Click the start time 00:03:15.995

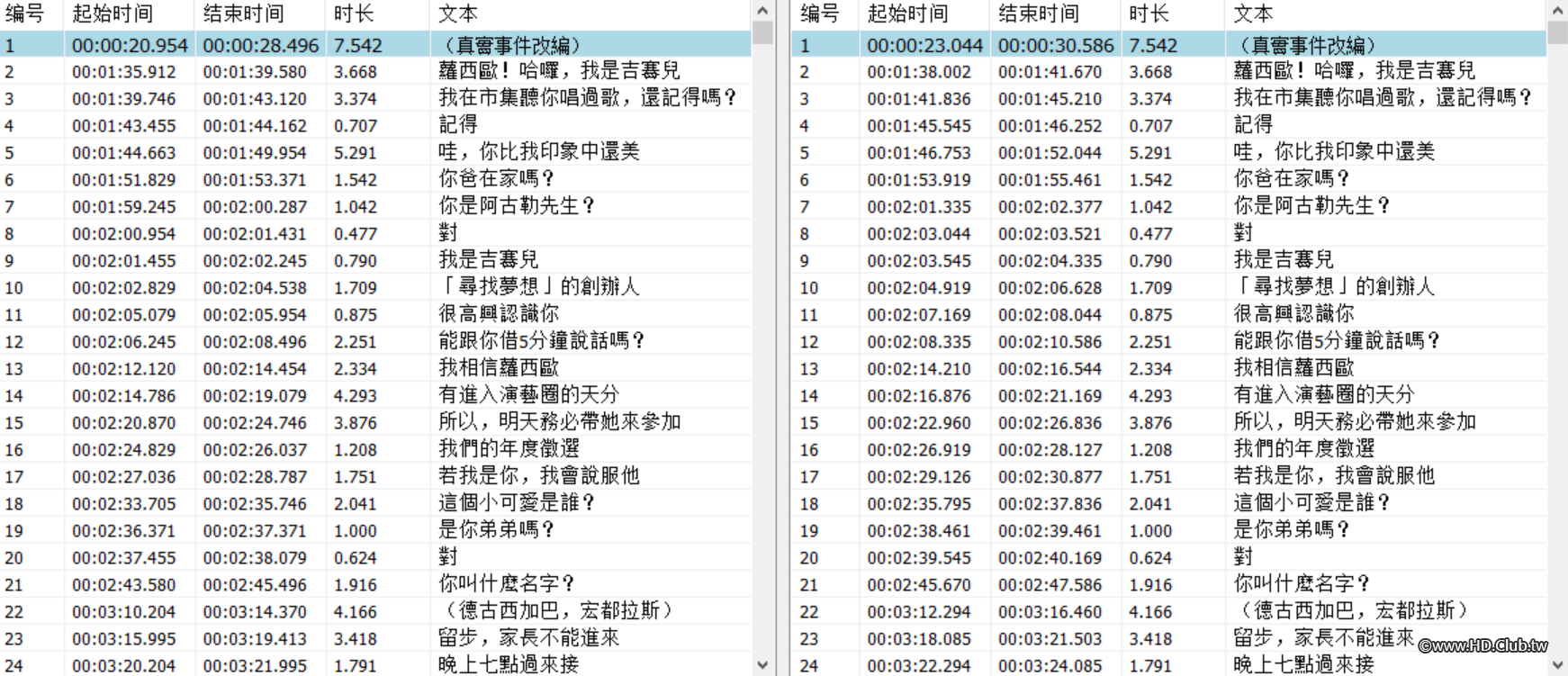(x=124, y=639)
